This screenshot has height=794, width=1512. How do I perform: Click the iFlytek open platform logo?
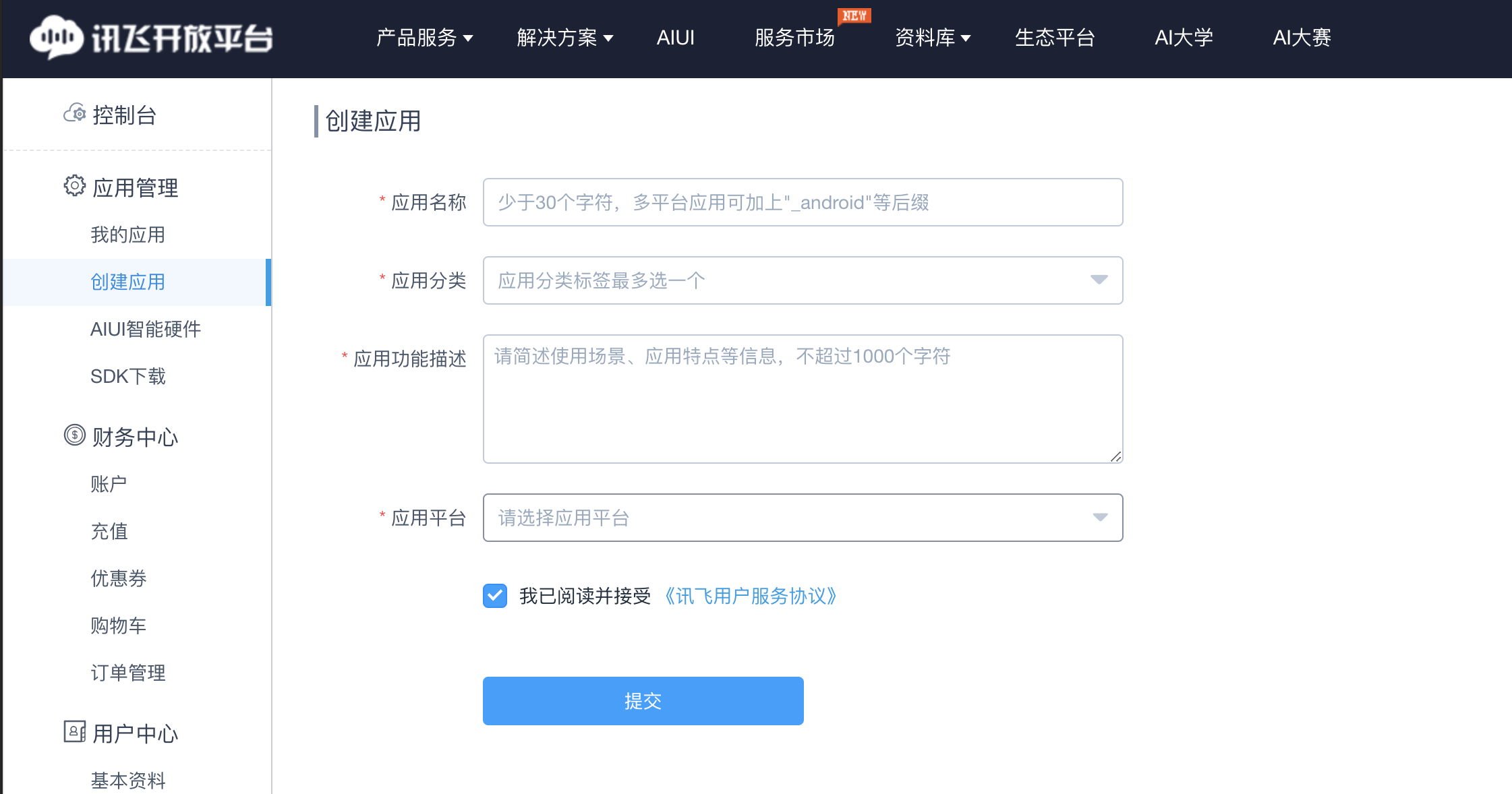click(x=151, y=38)
